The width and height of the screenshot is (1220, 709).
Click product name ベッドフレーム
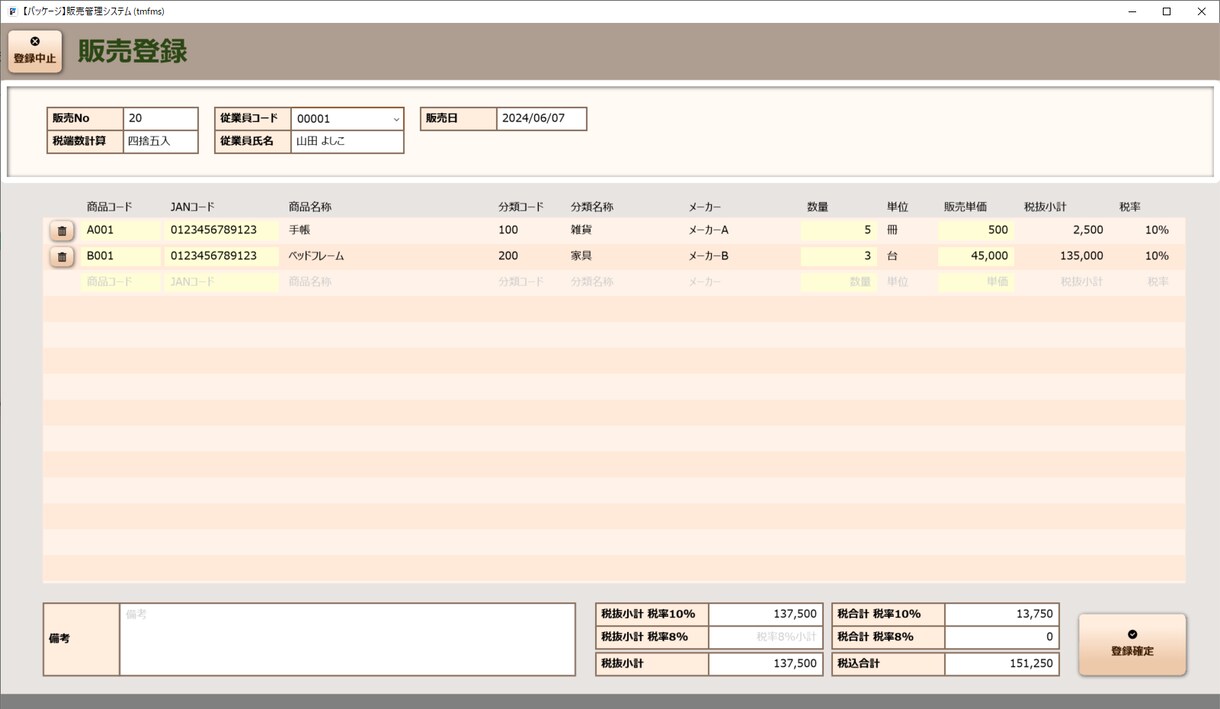click(x=316, y=256)
